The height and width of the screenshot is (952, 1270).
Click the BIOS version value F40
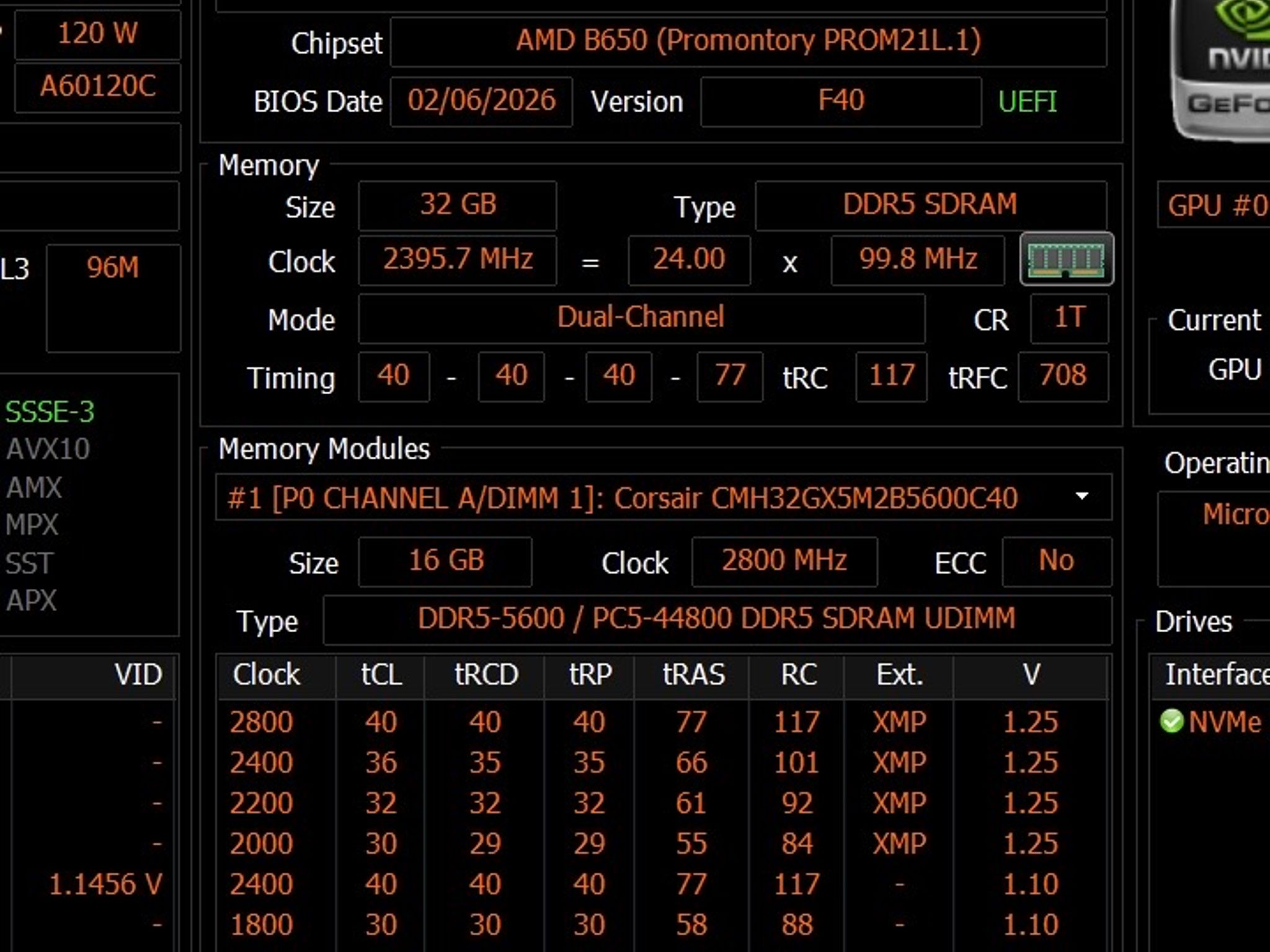[x=841, y=101]
